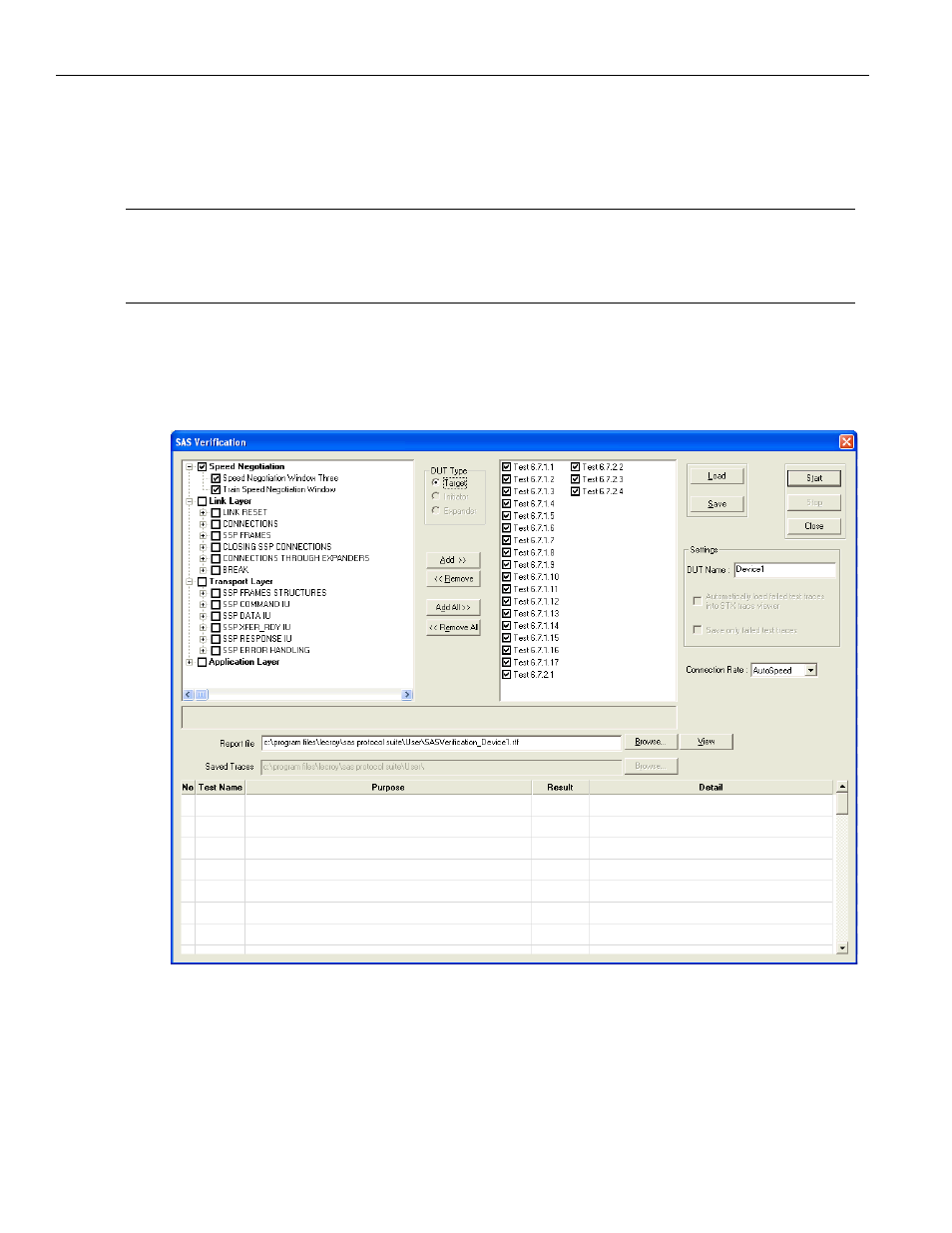Expand the Application Layer tree node

[190, 662]
